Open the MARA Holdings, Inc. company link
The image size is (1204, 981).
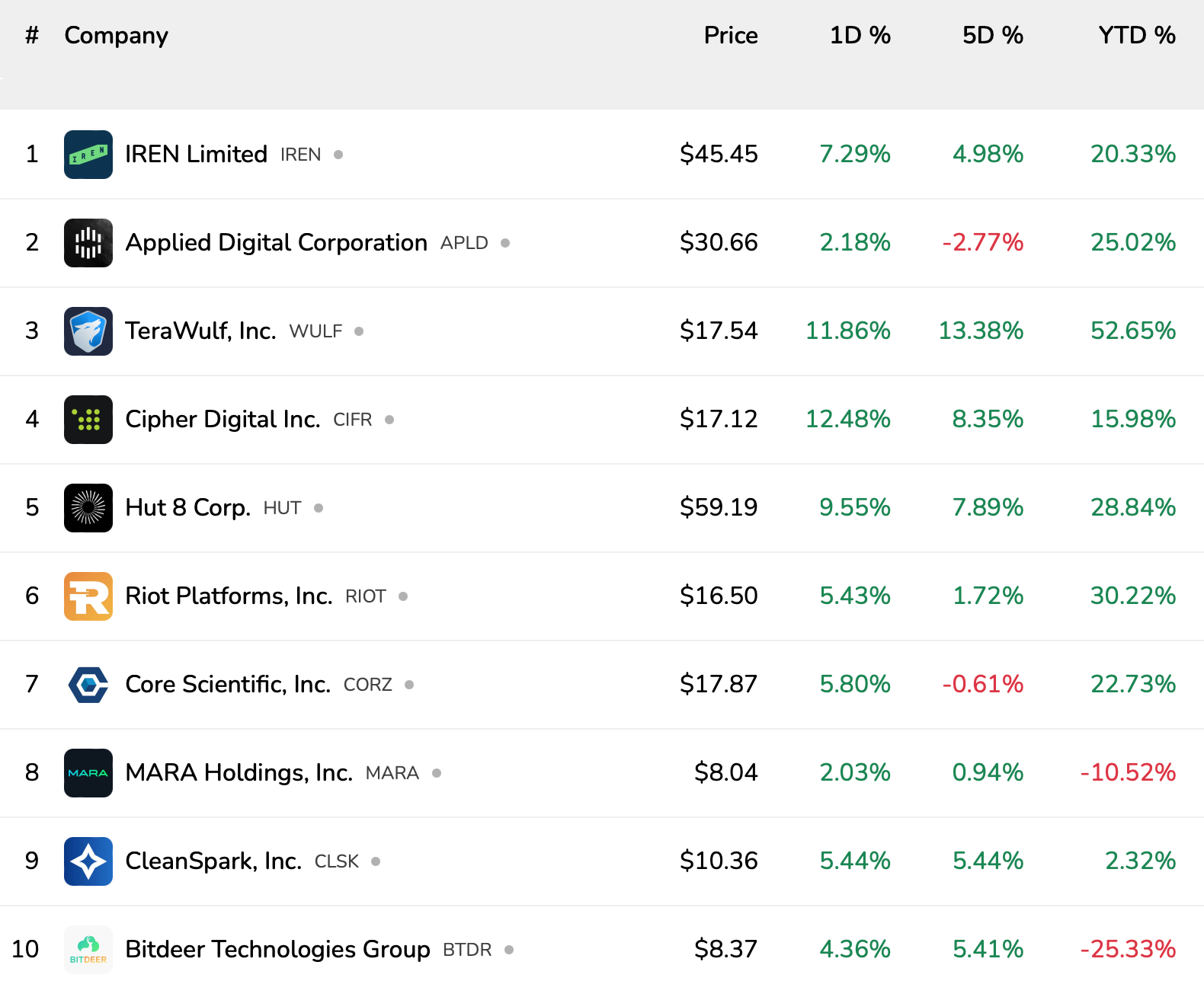(239, 773)
